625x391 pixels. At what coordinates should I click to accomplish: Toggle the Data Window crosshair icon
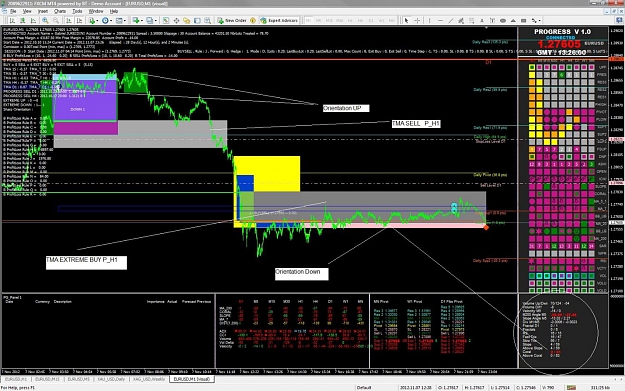click(x=176, y=20)
